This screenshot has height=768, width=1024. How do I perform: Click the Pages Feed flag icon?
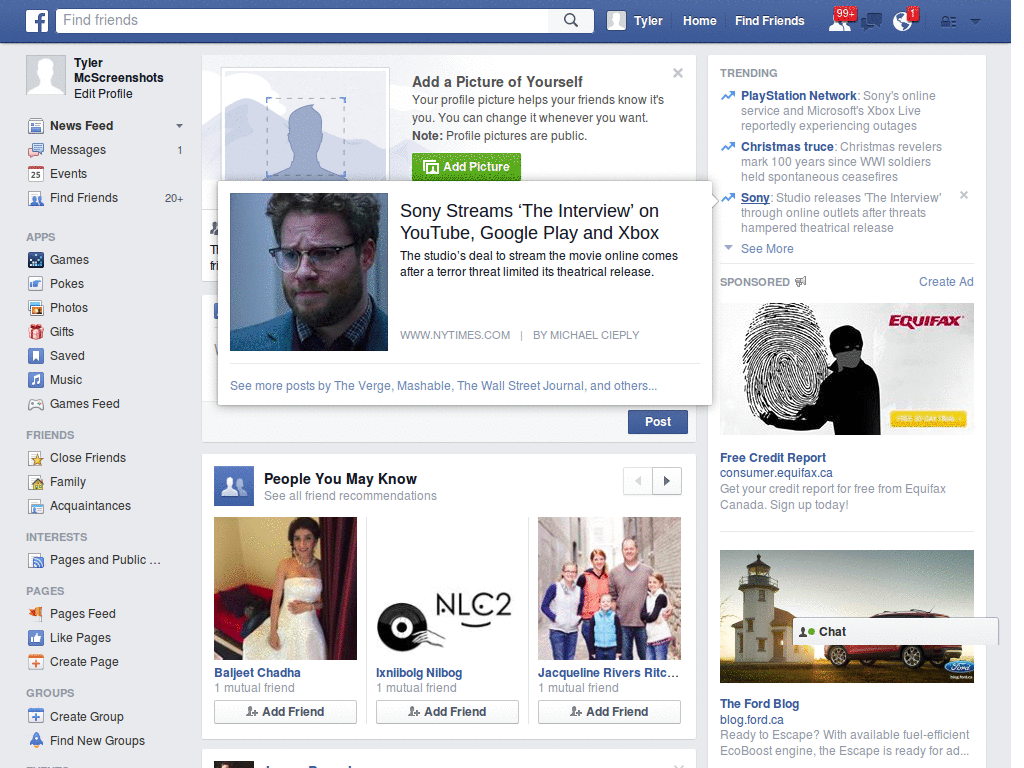[x=36, y=614]
